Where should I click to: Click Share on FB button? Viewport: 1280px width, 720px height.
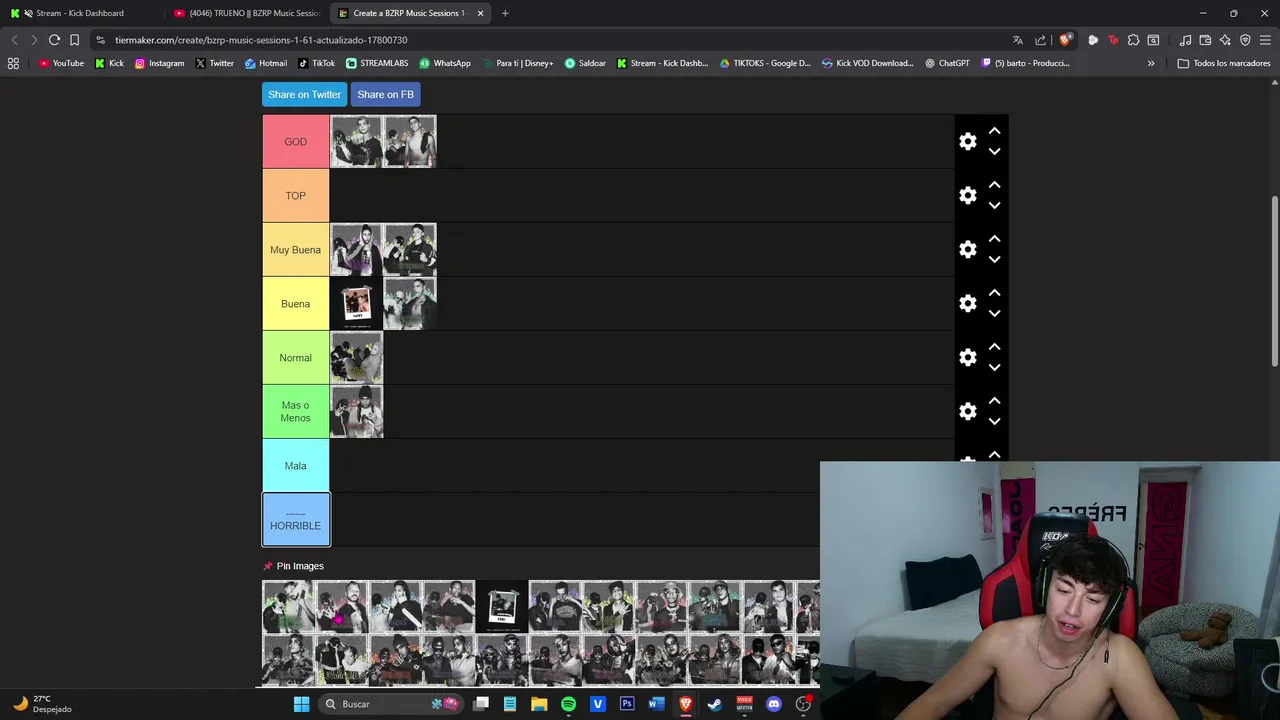(385, 94)
